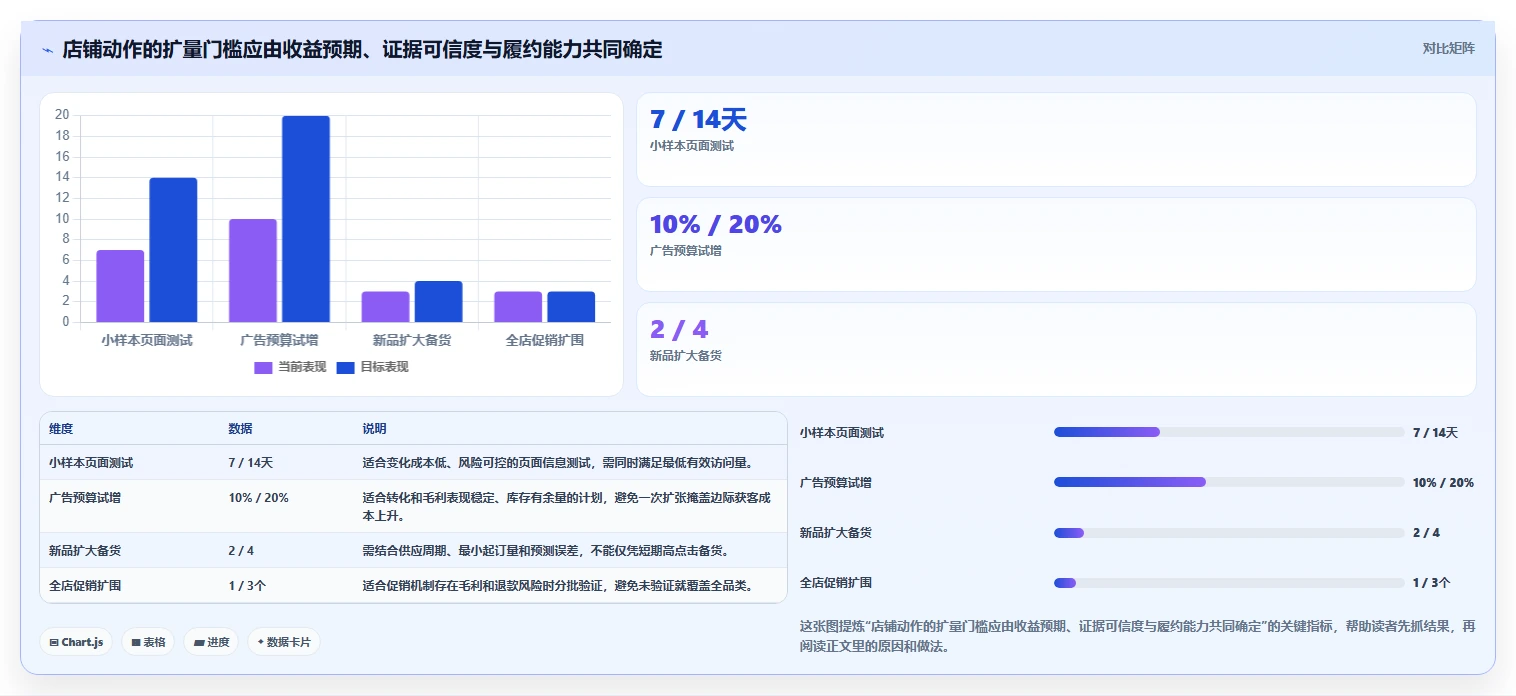Open the 7 / 14天 data card

click(1056, 140)
